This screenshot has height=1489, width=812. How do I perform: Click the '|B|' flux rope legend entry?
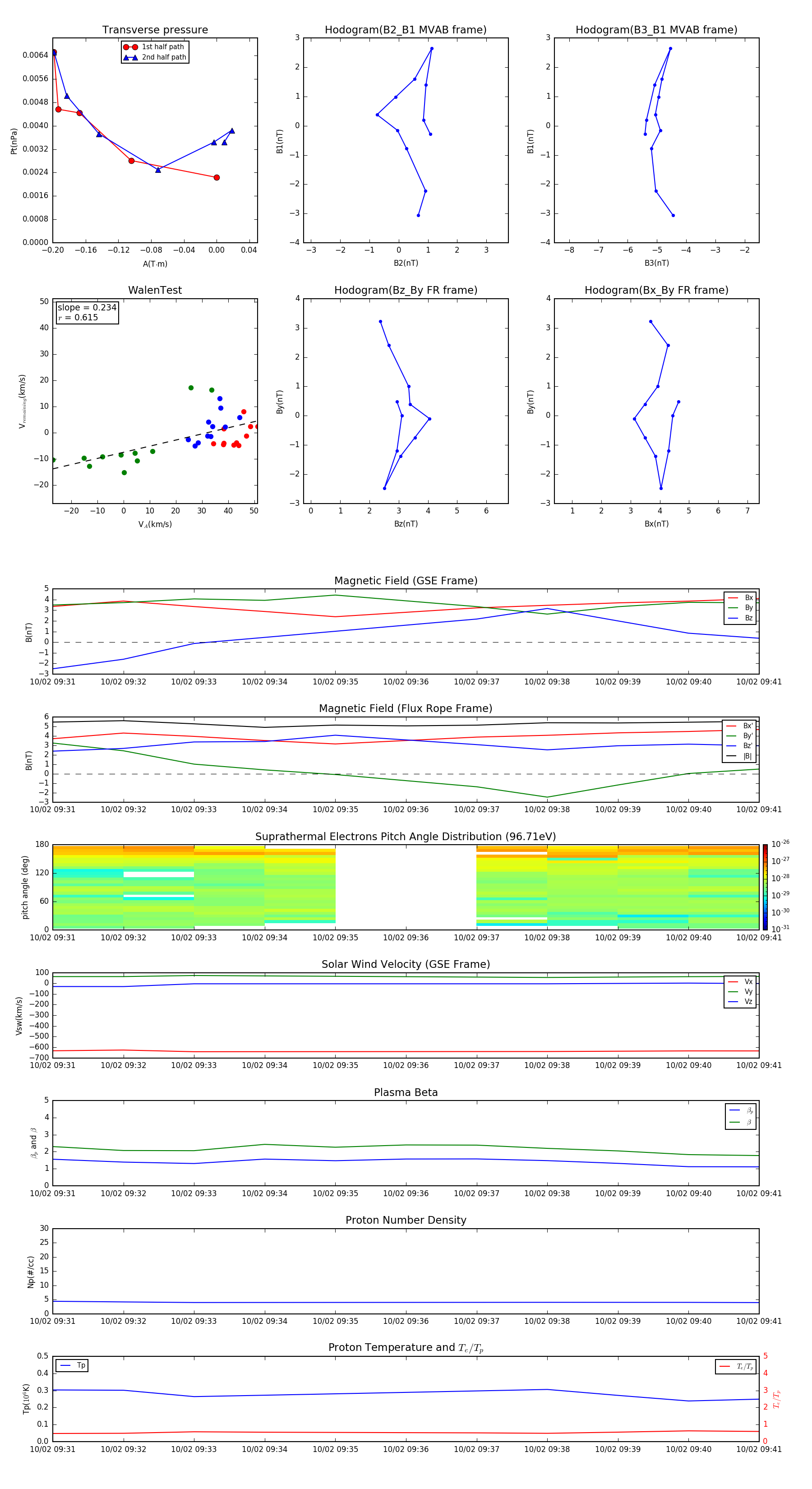coord(740,756)
